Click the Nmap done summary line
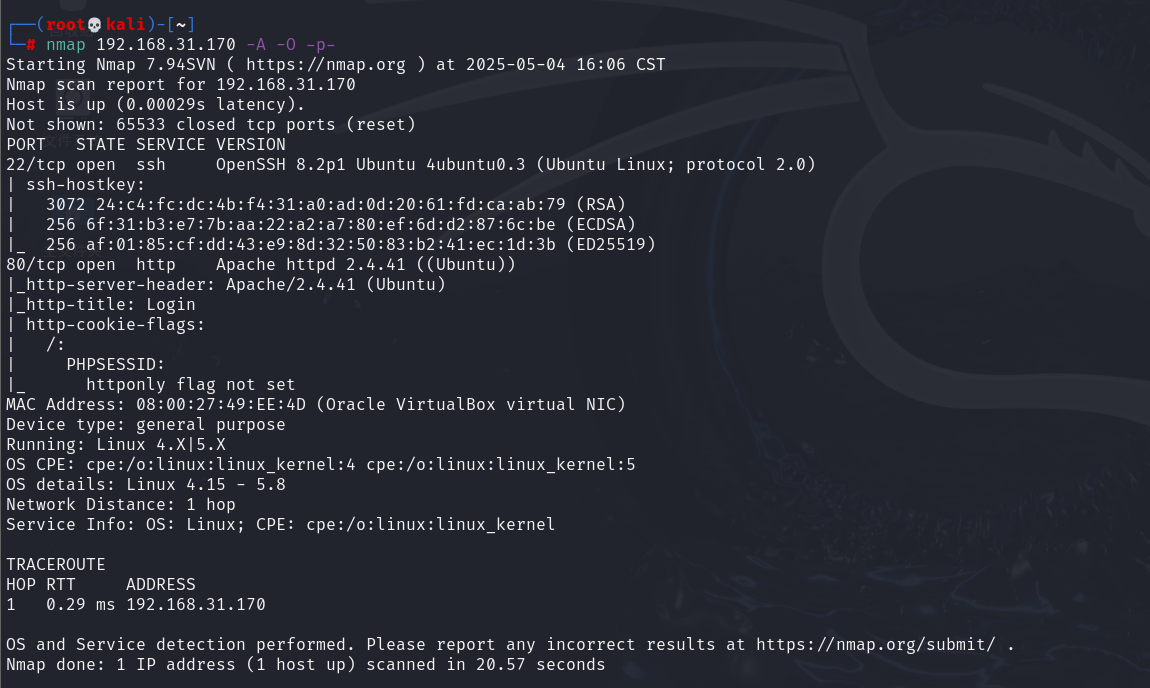The width and height of the screenshot is (1150, 688). pos(306,665)
